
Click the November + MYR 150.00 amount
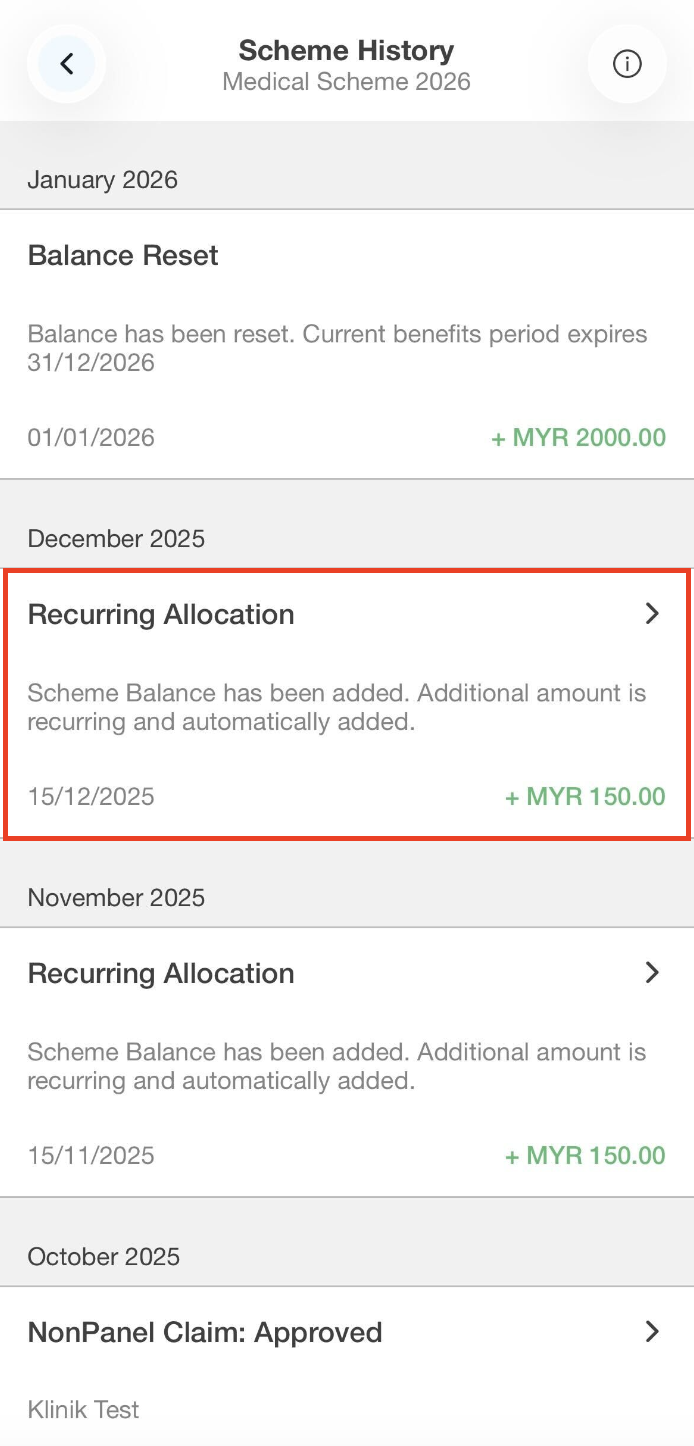coord(585,1156)
